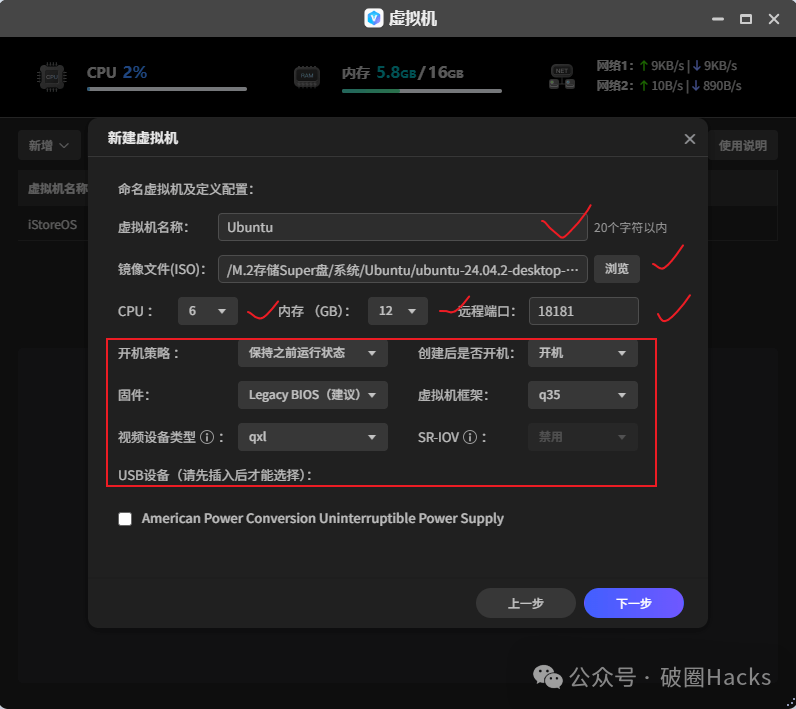
Task: Expand the 虚拟机框架 q35 dropdown
Action: (x=582, y=395)
